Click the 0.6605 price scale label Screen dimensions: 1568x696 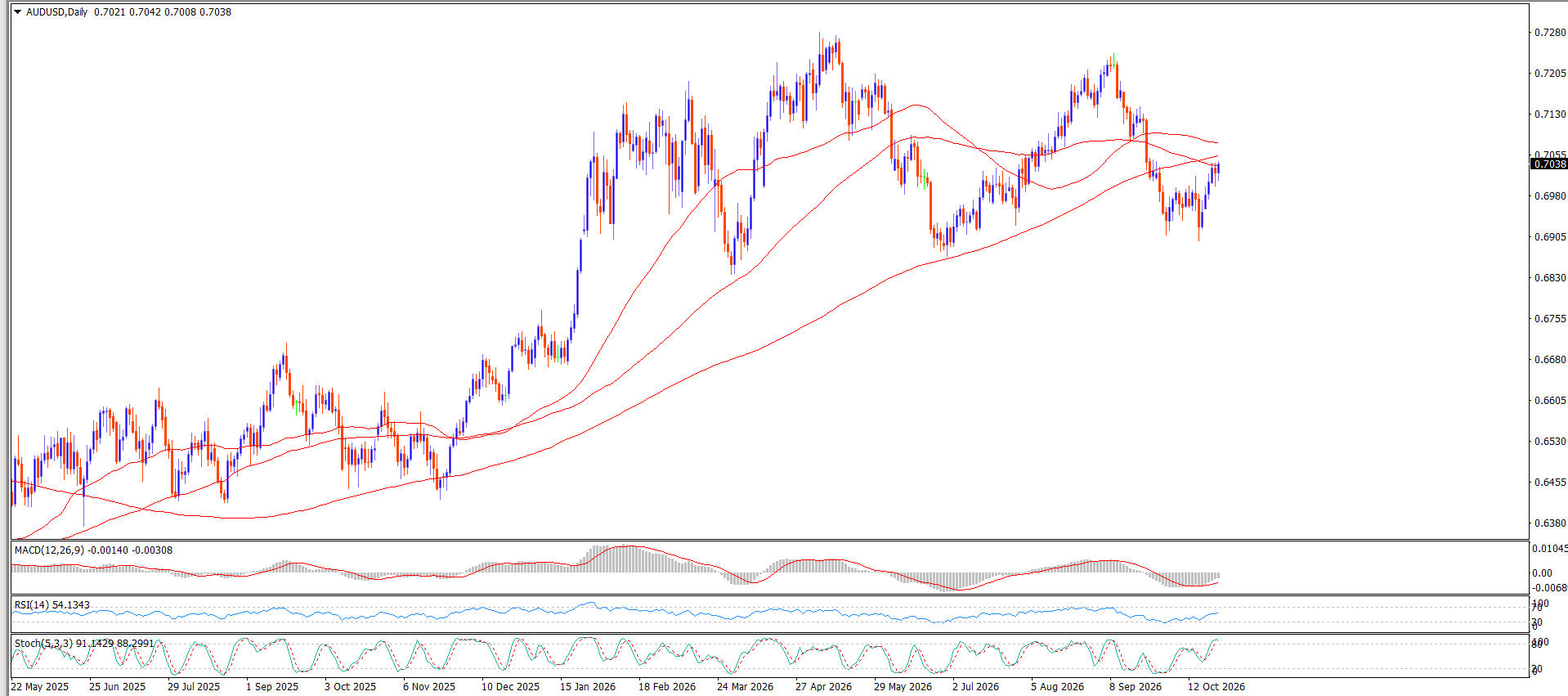1550,401
